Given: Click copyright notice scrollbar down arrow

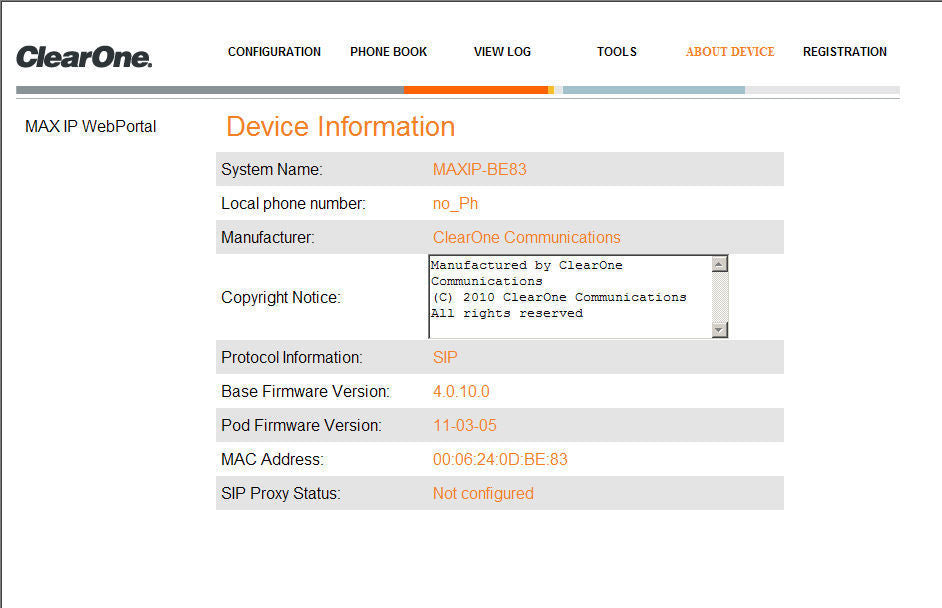Looking at the screenshot, I should [x=719, y=329].
